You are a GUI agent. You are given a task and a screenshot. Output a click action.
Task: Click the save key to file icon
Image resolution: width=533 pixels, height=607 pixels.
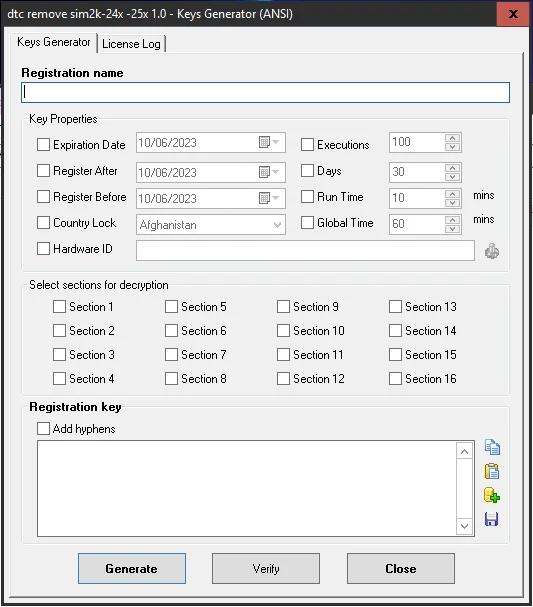[x=492, y=519]
